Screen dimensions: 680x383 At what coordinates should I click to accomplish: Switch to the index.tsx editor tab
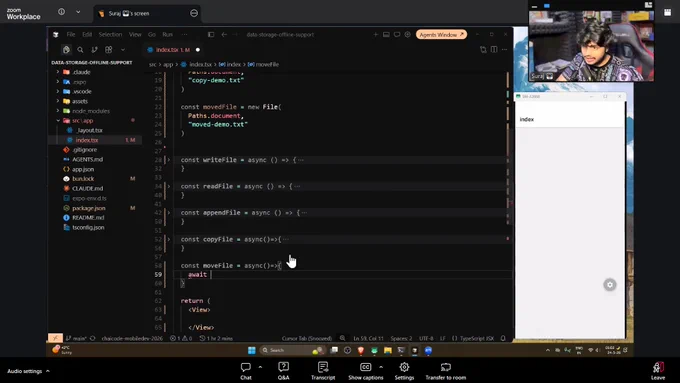(173, 50)
